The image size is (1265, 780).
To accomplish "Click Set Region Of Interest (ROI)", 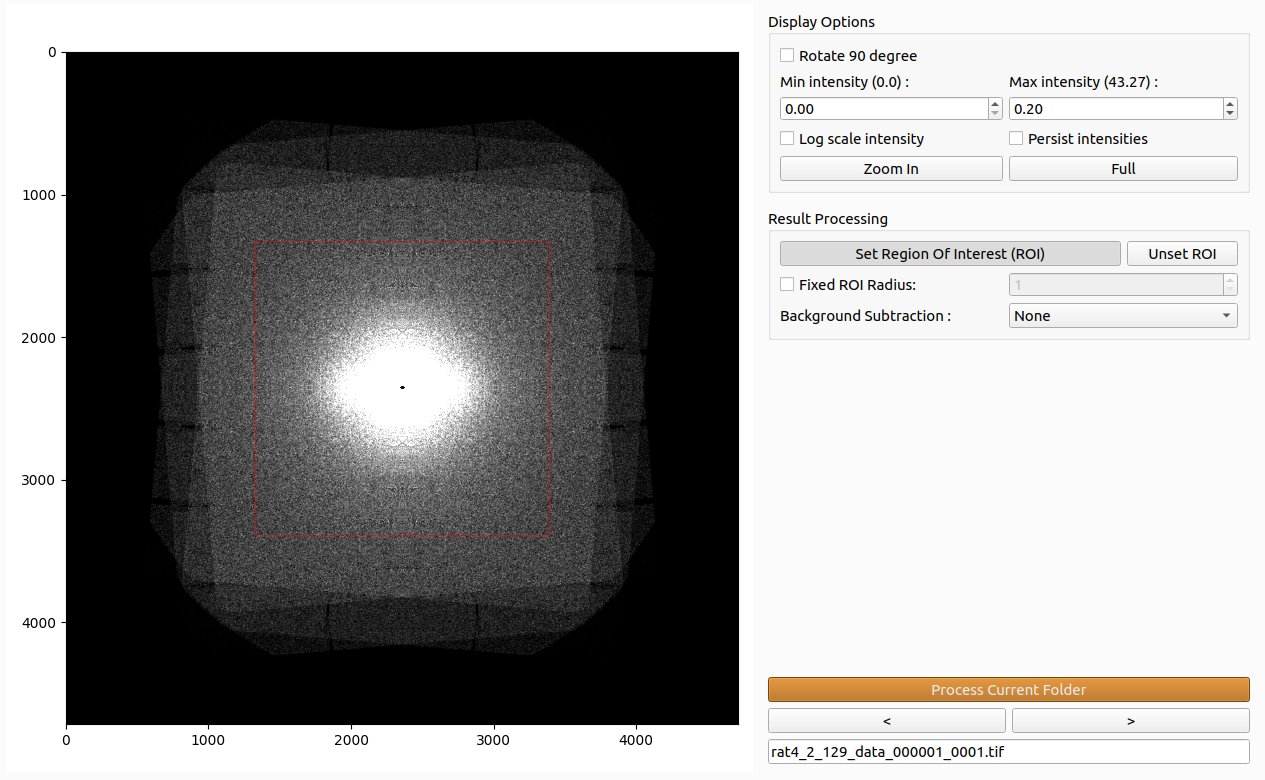I will pyautogui.click(x=950, y=254).
